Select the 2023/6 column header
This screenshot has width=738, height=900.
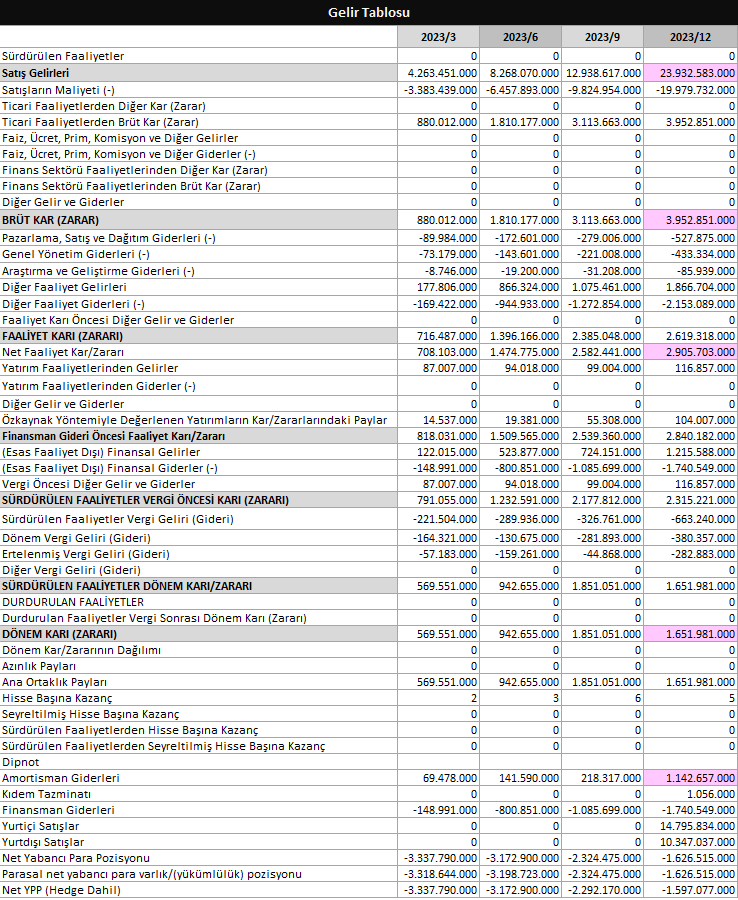[521, 37]
